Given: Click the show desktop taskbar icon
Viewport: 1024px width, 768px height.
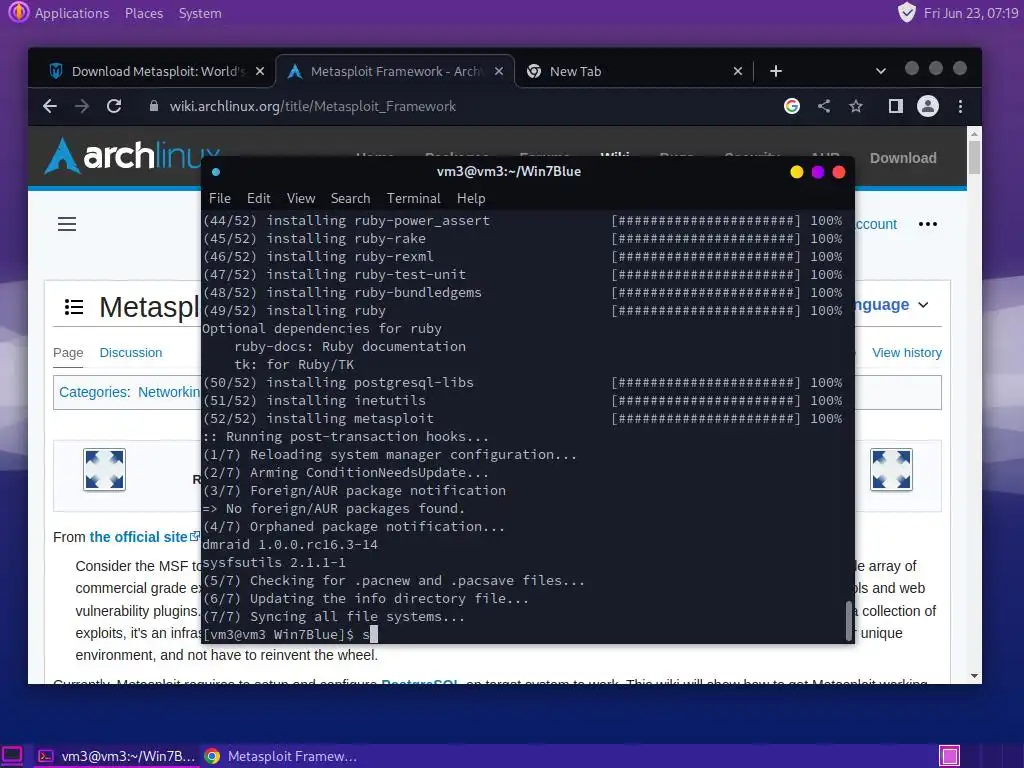Looking at the screenshot, I should (x=12, y=756).
